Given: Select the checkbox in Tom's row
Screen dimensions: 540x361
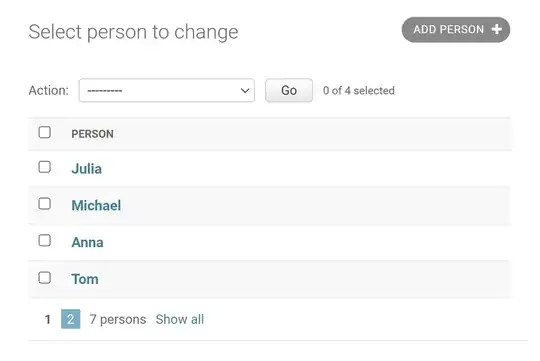Looking at the screenshot, I should coord(45,278).
